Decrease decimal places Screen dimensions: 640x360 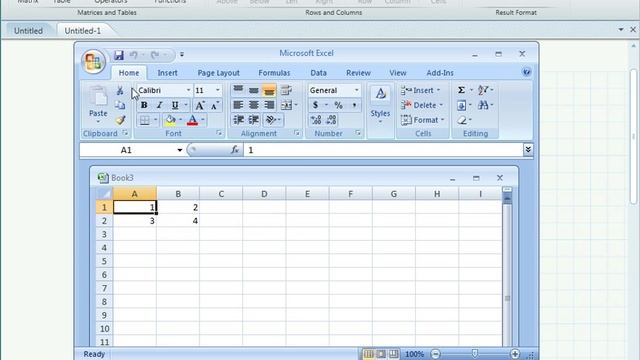(331, 120)
